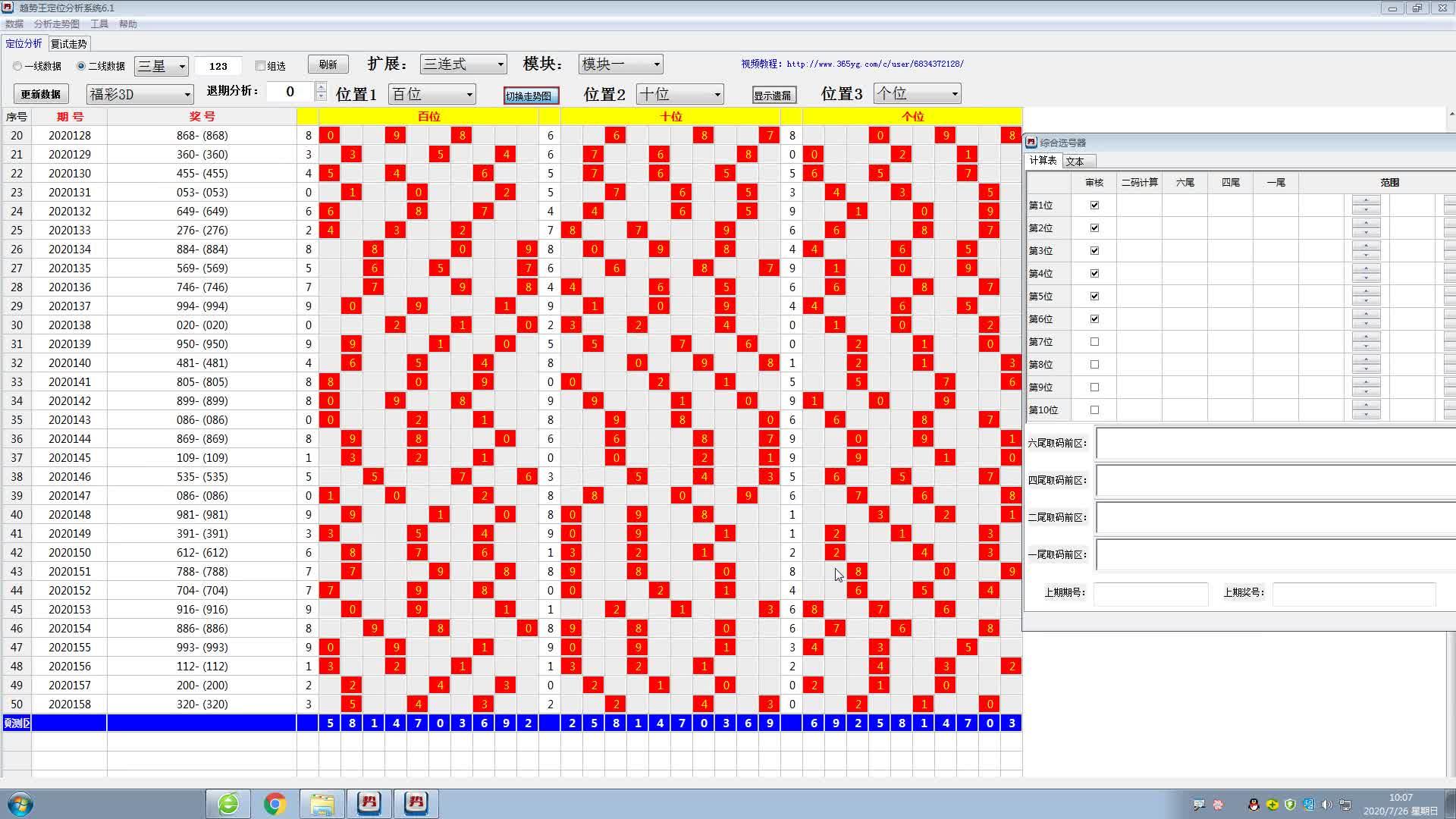
Task: Open the 工具 menu
Action: pyautogui.click(x=99, y=24)
